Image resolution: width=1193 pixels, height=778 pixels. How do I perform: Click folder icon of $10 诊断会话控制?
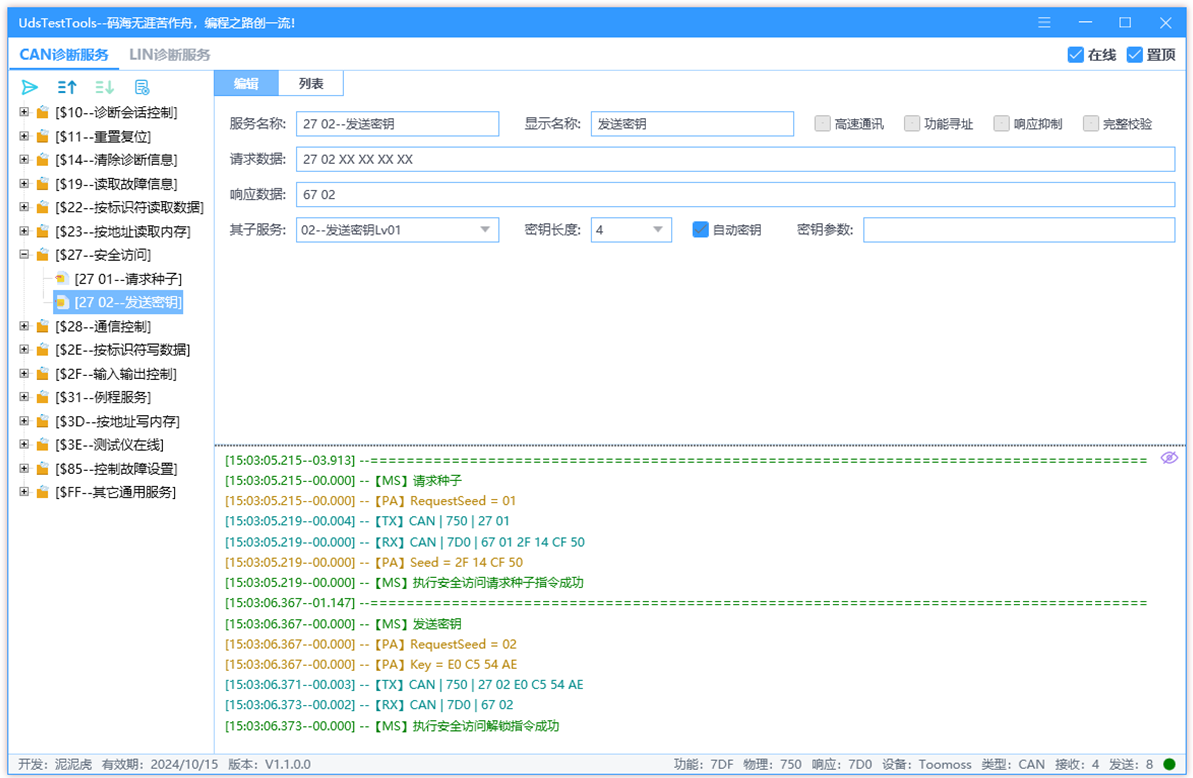43,113
